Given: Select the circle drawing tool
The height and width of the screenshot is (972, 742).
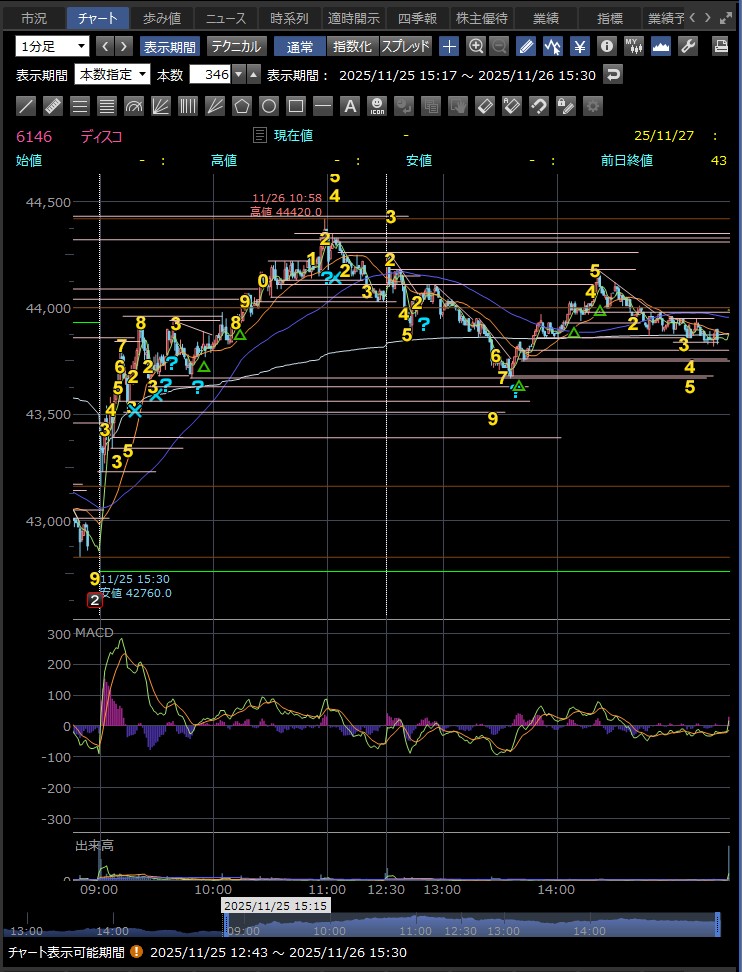Looking at the screenshot, I should (269, 105).
